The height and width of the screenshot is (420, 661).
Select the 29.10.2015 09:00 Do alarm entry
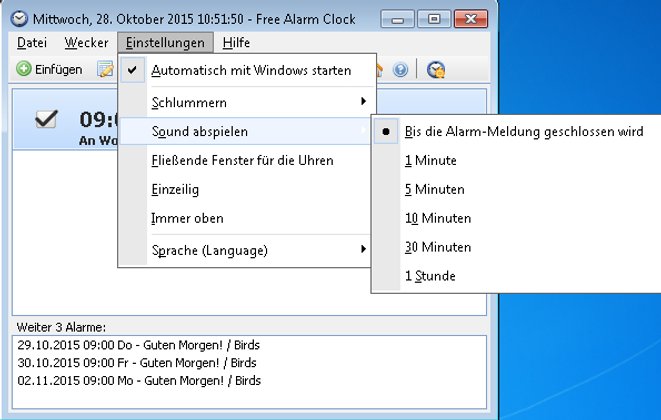(139, 345)
